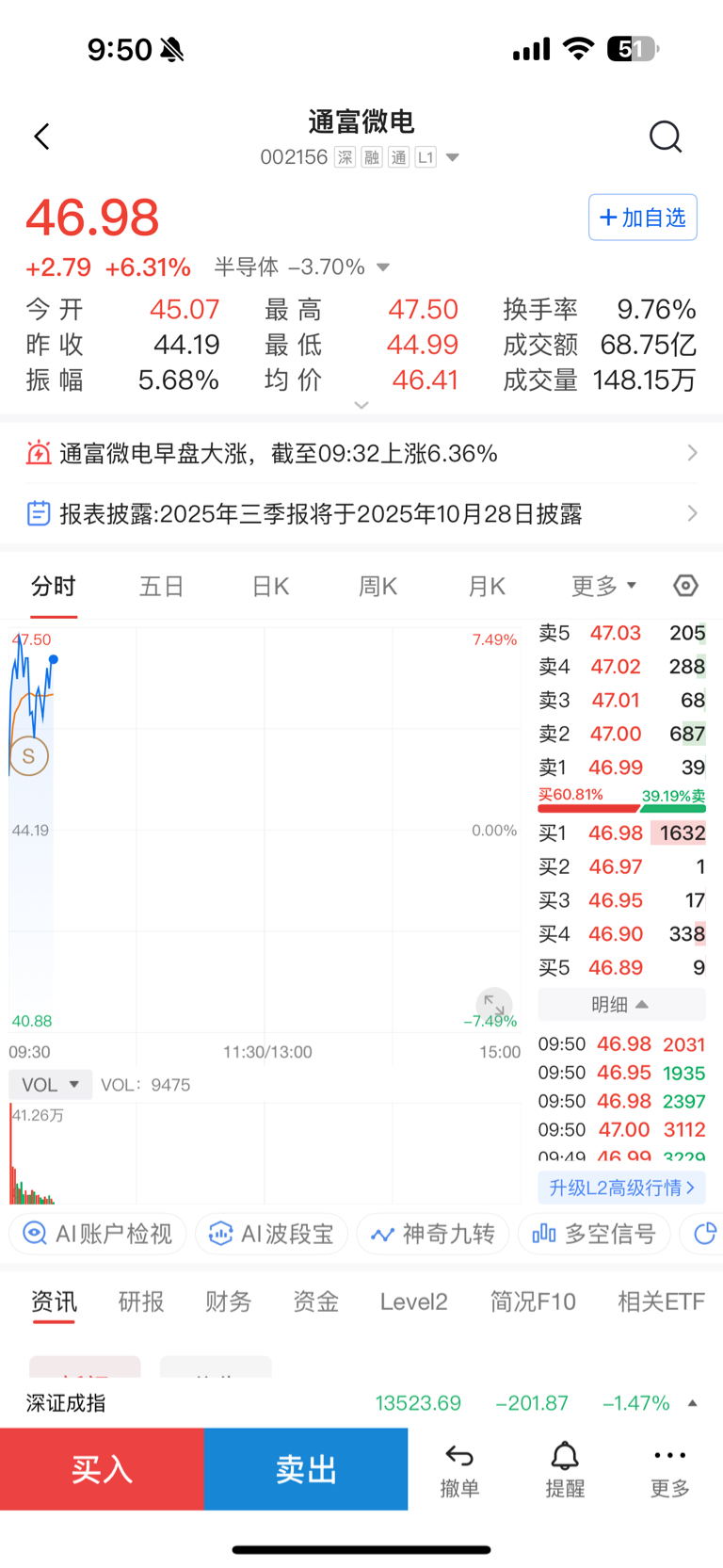Open 多空信号 indicator
The width and height of the screenshot is (723, 1568).
[x=594, y=1234]
